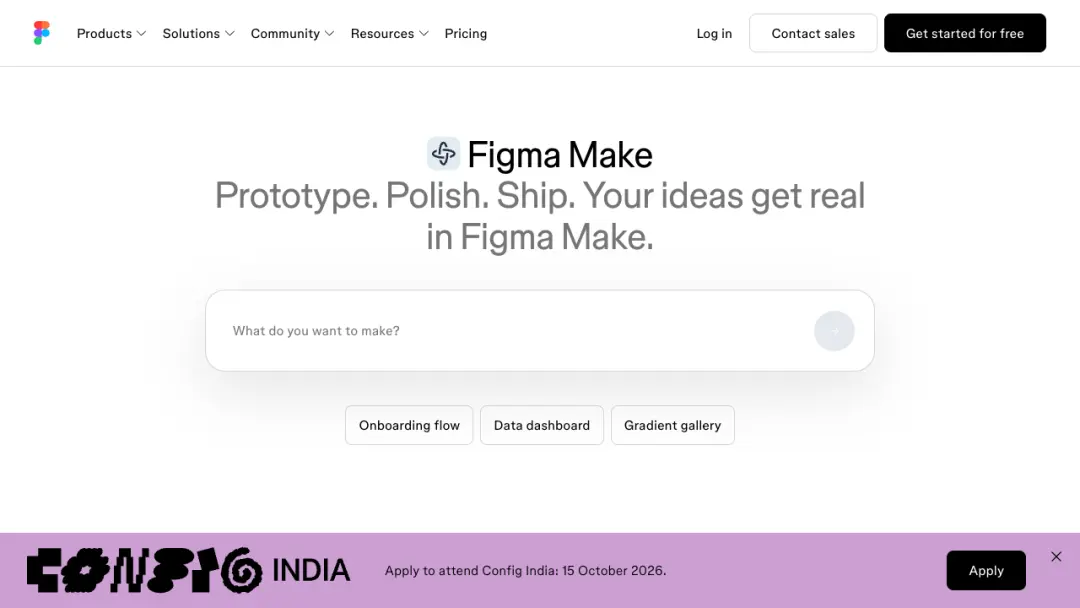Image resolution: width=1080 pixels, height=608 pixels.
Task: Click Contact sales button
Action: coord(813,33)
